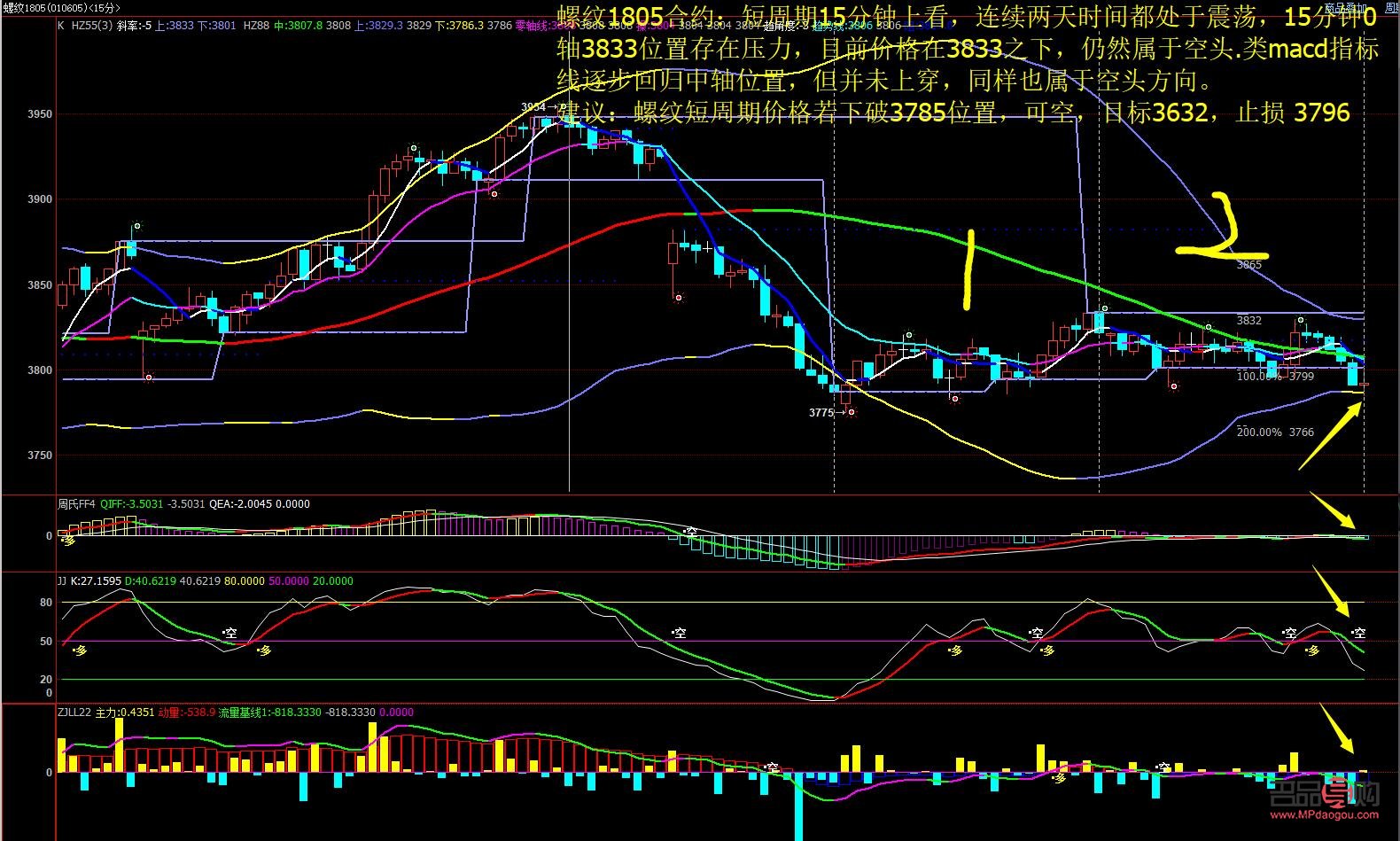Click the hand-drawn yellow number 1 annotation

pyautogui.click(x=968, y=270)
